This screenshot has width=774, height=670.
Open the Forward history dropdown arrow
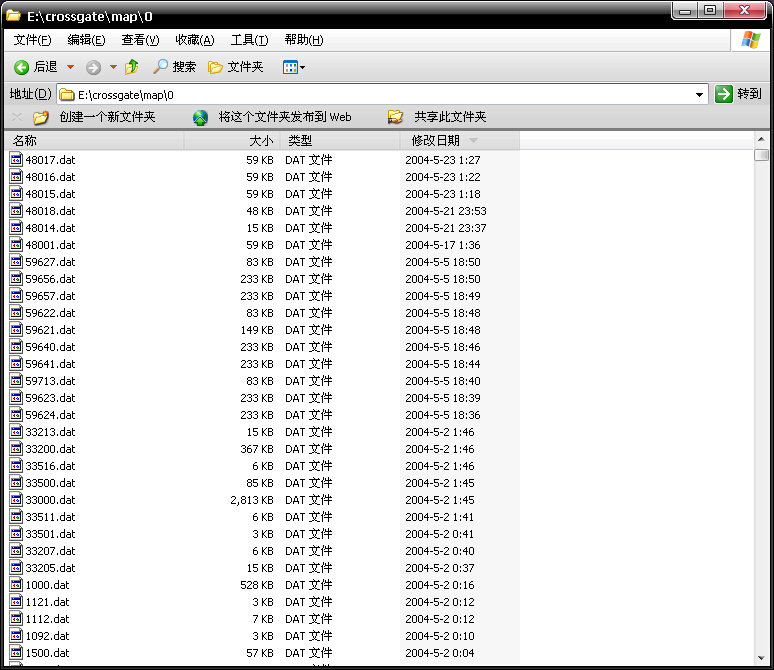pyautogui.click(x=113, y=67)
